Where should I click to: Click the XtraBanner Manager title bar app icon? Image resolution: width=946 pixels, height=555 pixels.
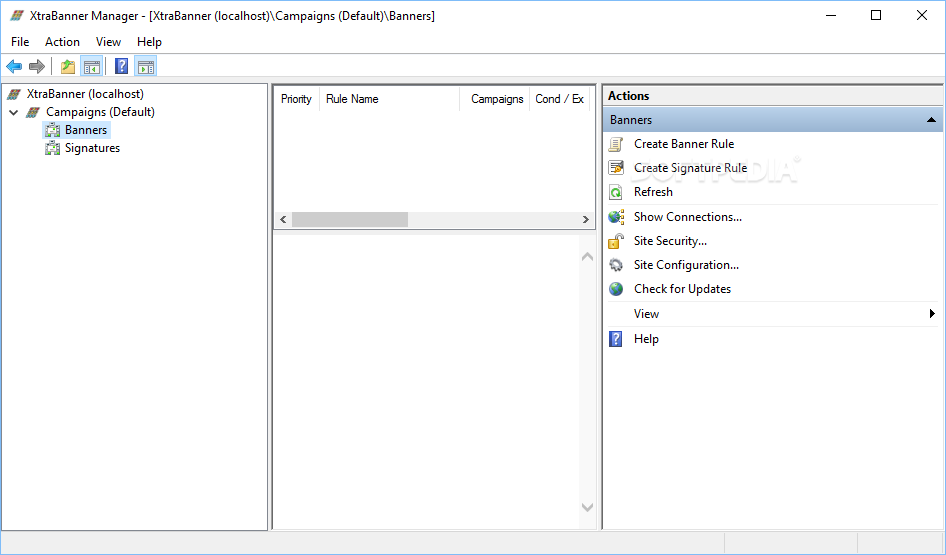pos(17,16)
